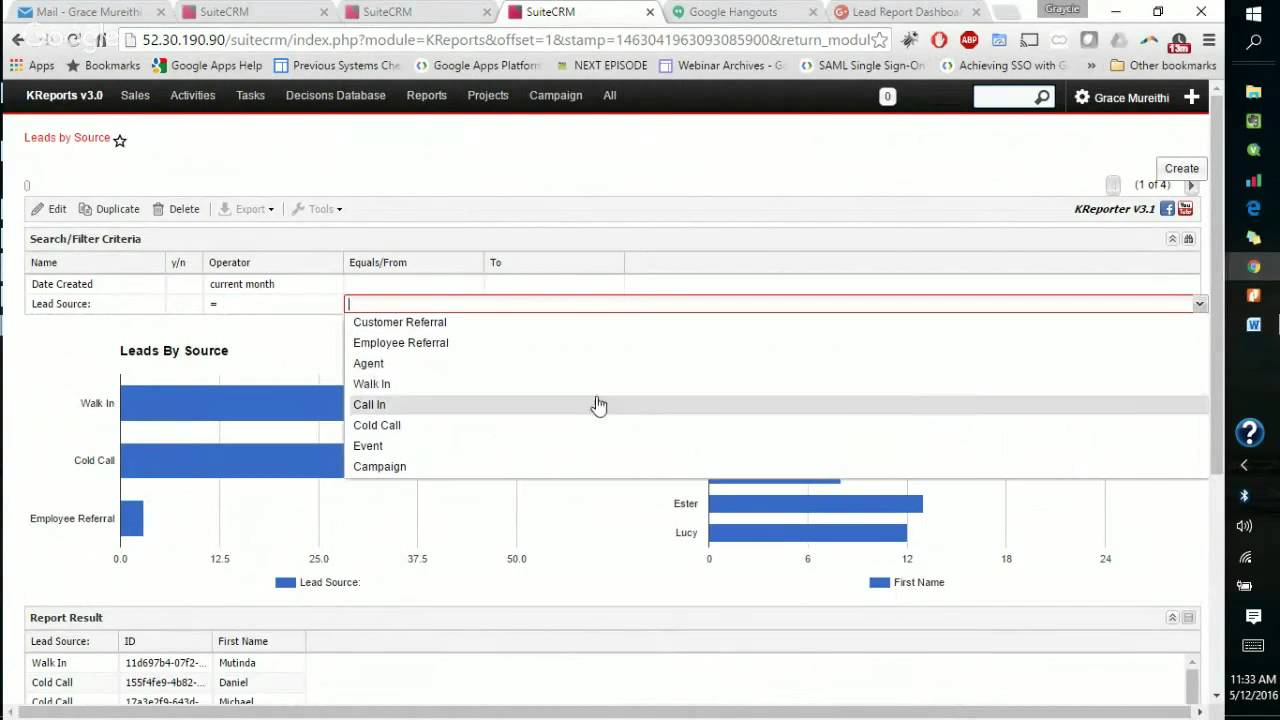
Task: Click the magnifier in the CRM search box
Action: pos(1042,97)
